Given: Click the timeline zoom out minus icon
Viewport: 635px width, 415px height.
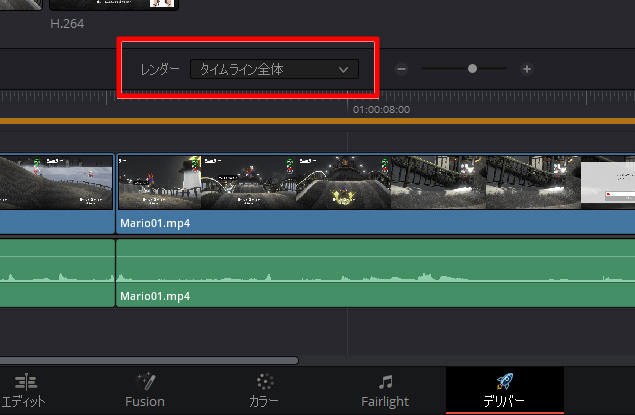Looking at the screenshot, I should [x=401, y=69].
